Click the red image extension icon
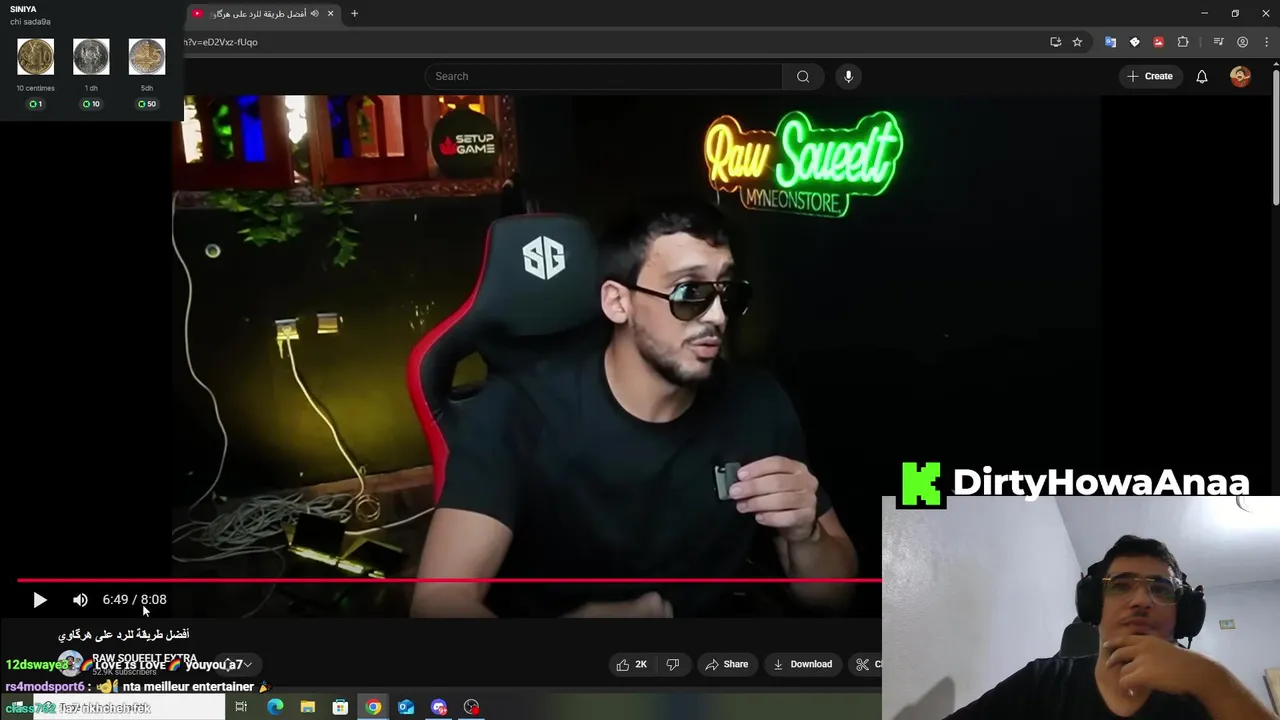Screen dimensions: 1280x720 [x=1158, y=42]
